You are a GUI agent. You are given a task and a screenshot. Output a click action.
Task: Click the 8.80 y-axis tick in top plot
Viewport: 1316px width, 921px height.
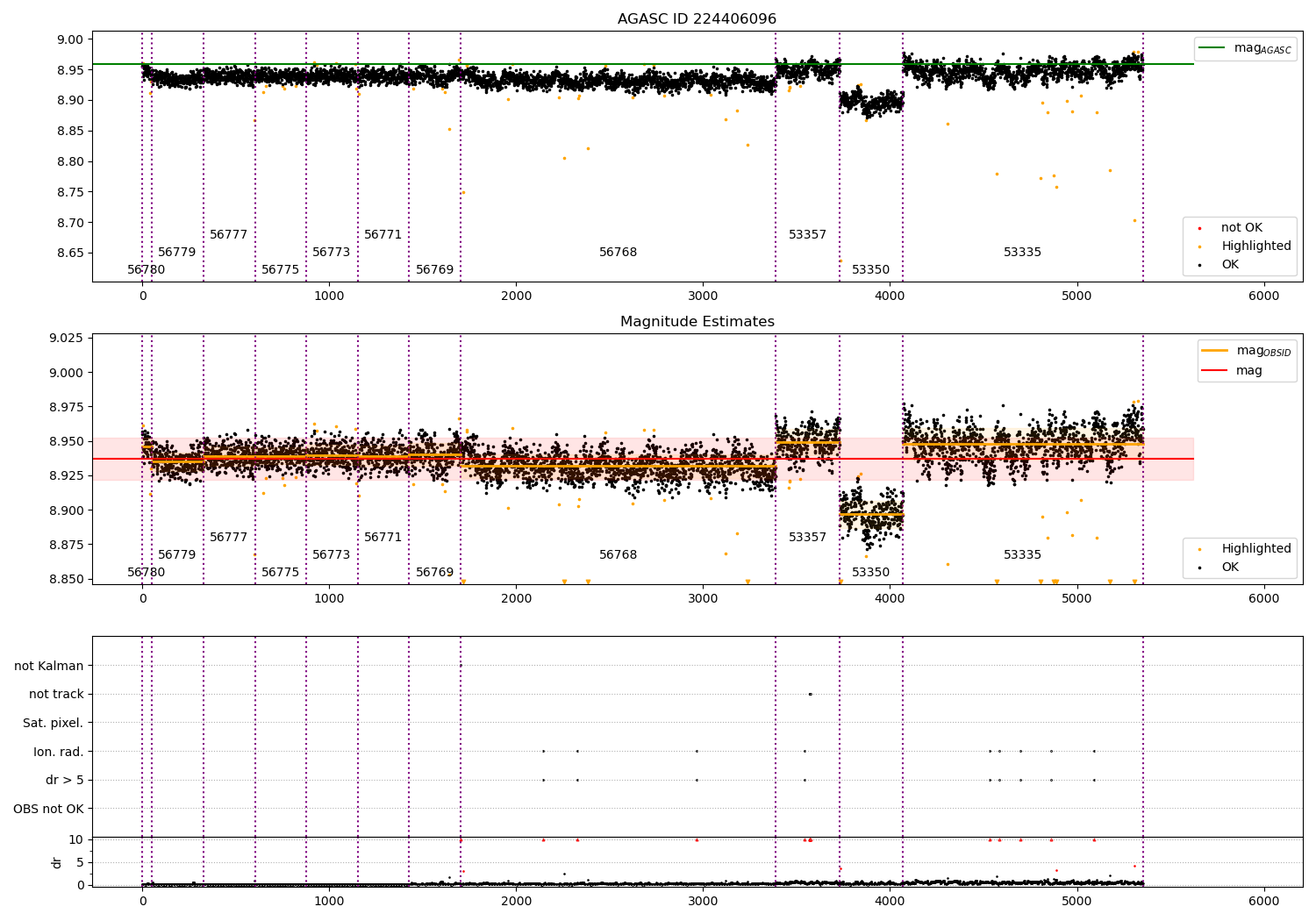point(70,161)
